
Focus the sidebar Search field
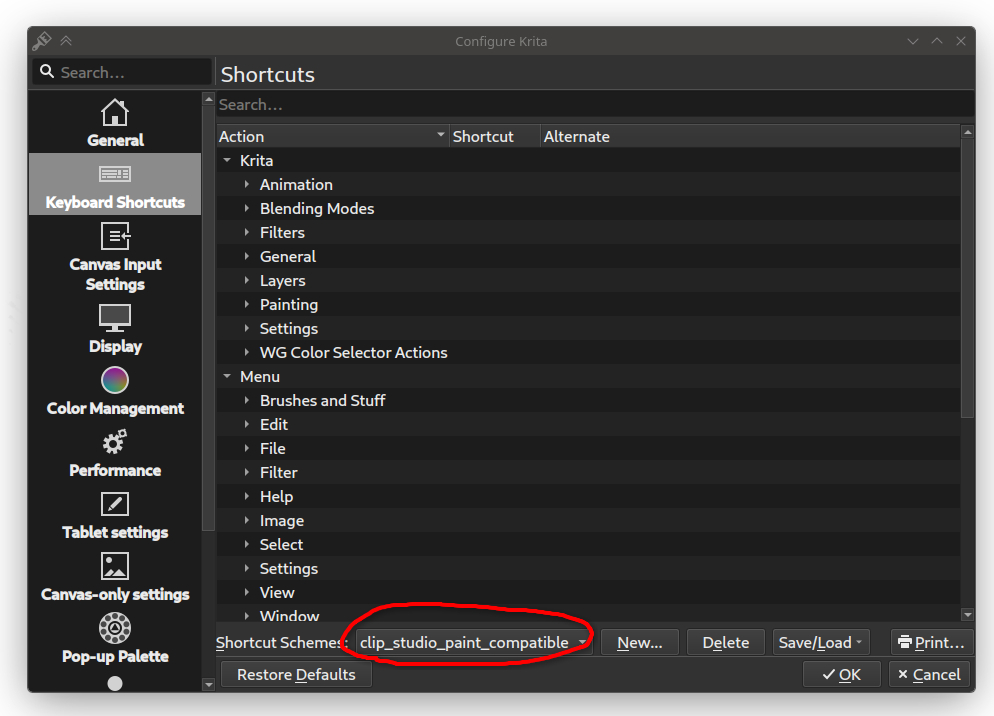(122, 72)
